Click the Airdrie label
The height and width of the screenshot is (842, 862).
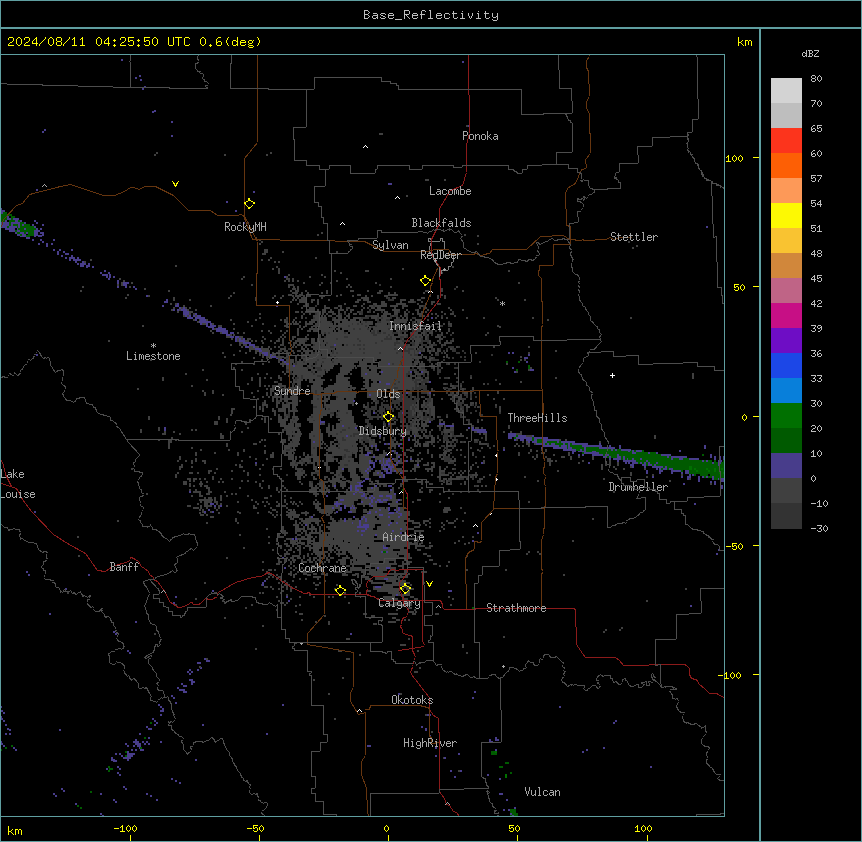pos(403,537)
